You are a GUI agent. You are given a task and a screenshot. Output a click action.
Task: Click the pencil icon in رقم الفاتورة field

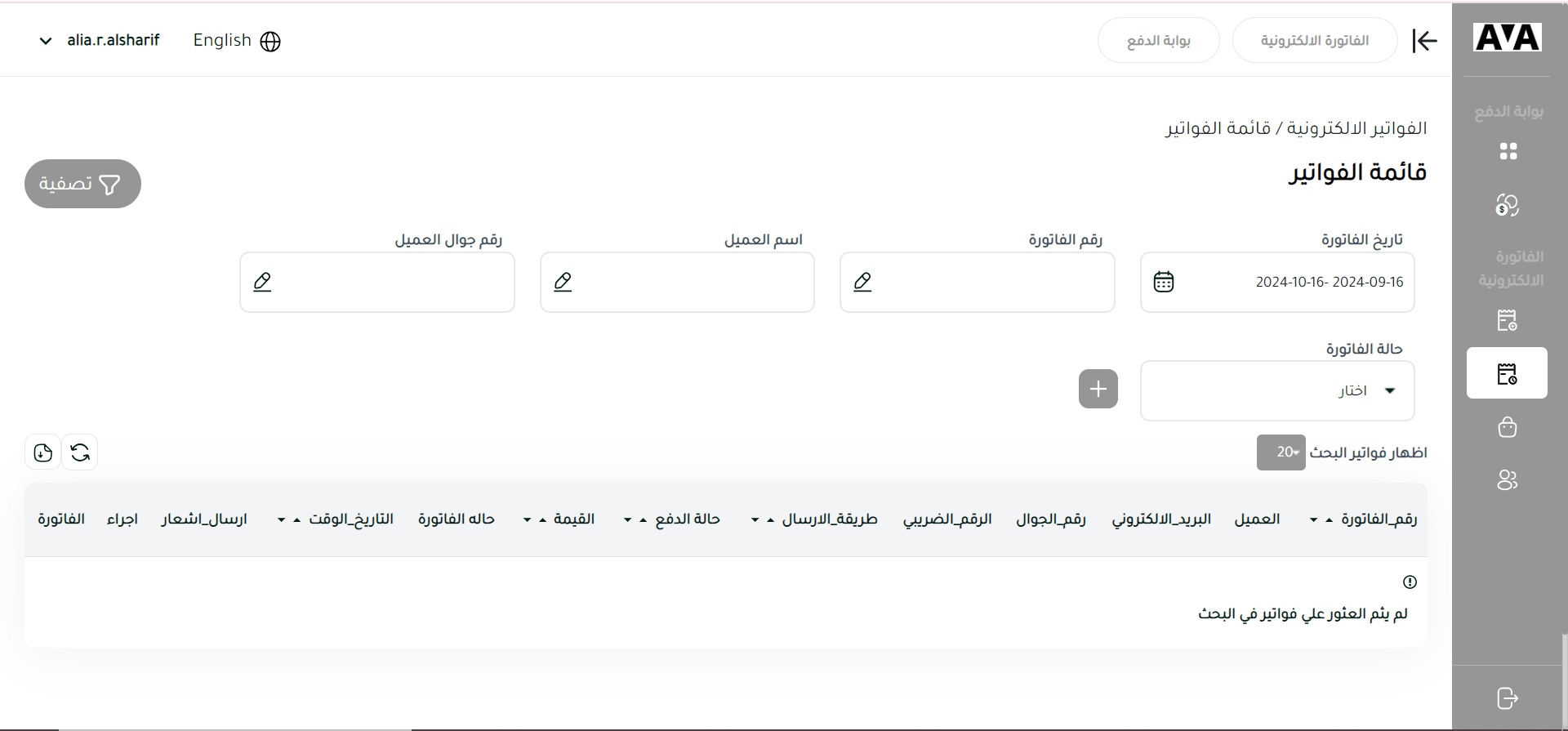[x=862, y=282]
